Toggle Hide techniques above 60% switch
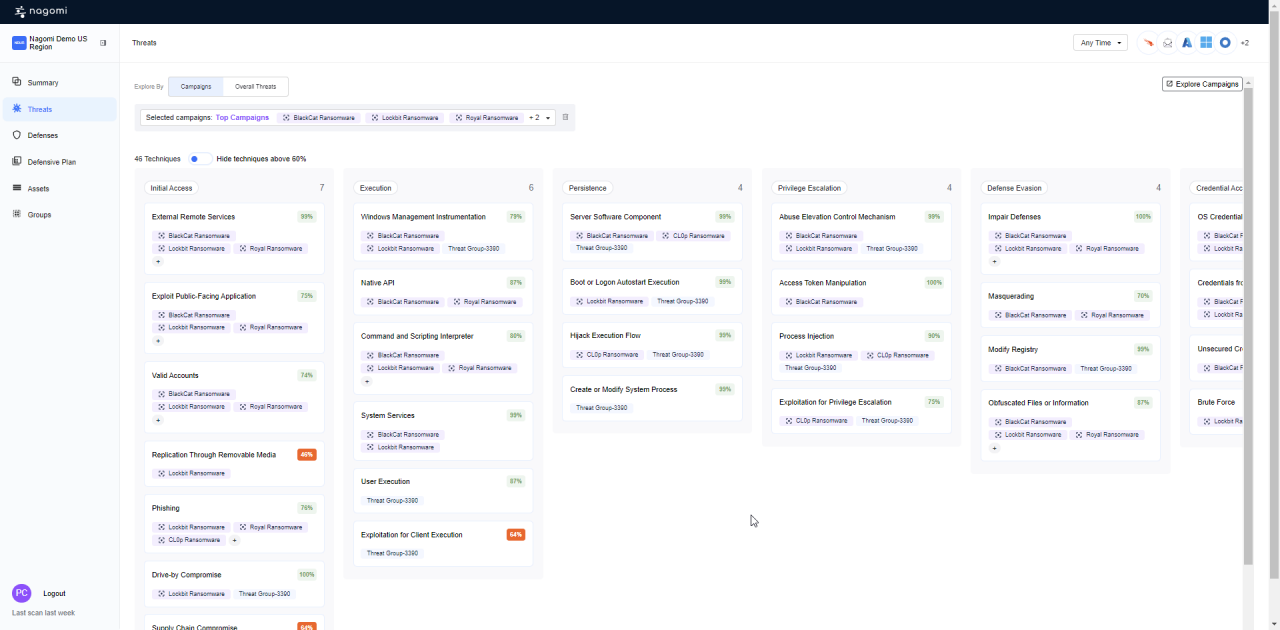This screenshot has width=1280, height=630. point(199,159)
